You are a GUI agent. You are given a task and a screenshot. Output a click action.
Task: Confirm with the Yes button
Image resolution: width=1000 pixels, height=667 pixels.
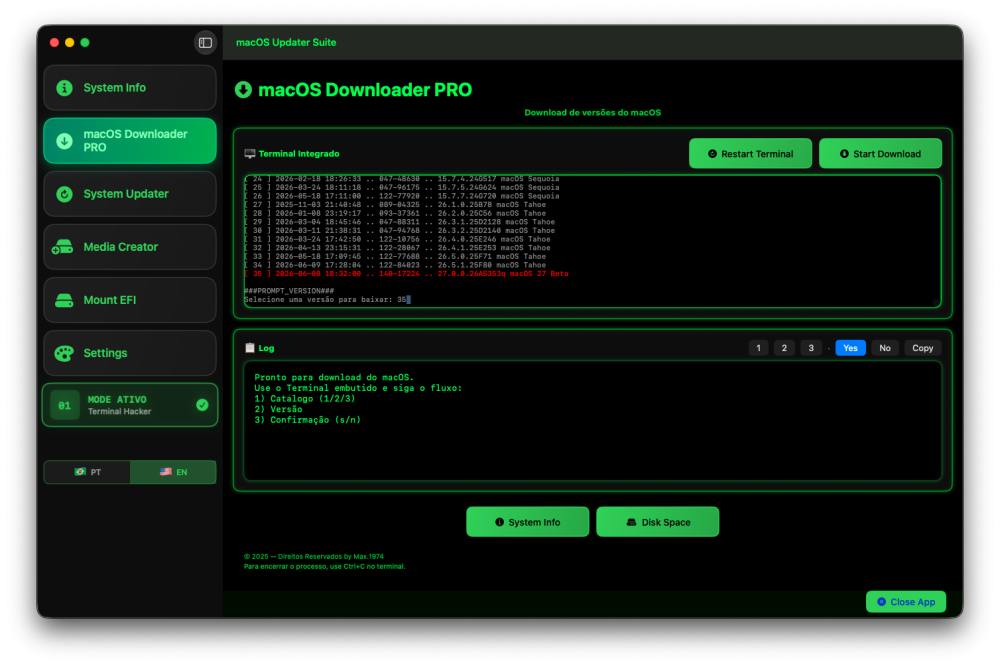851,348
